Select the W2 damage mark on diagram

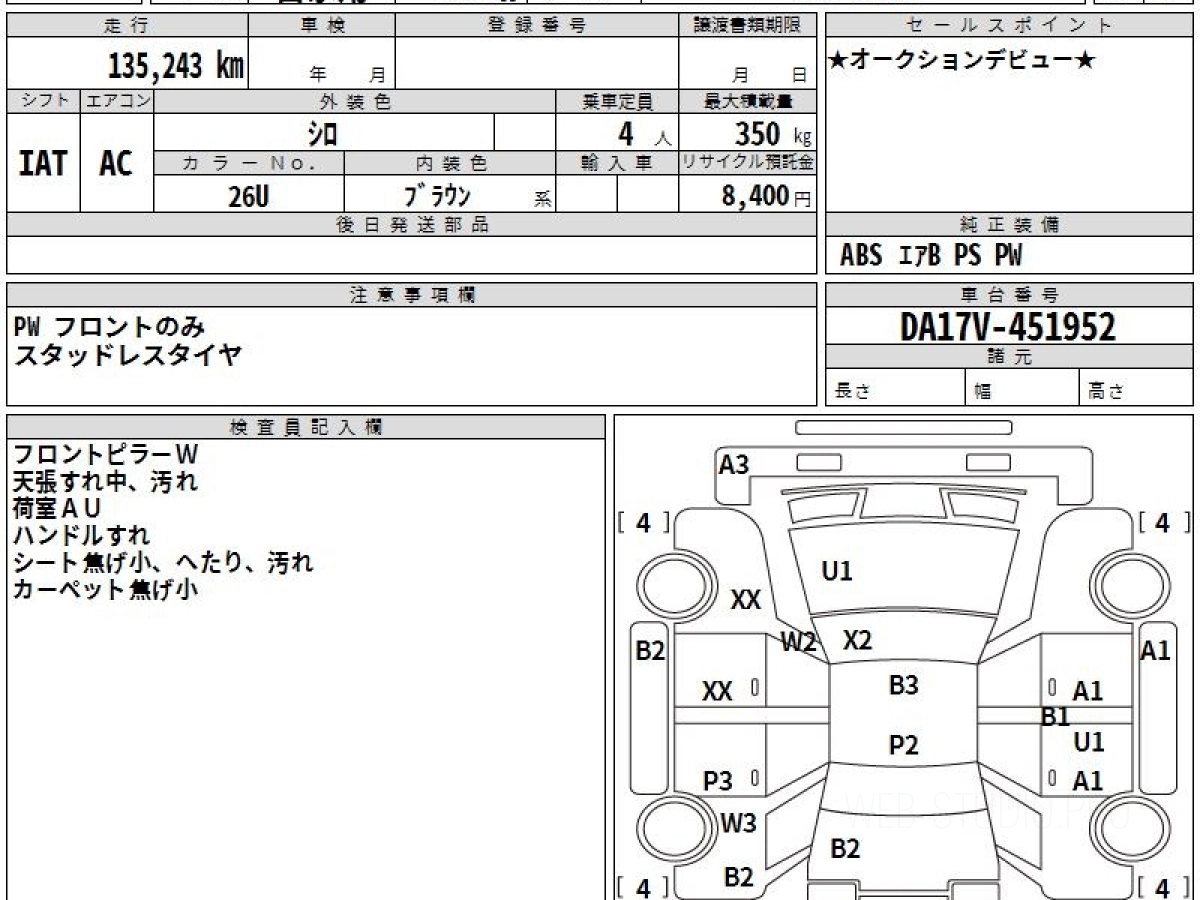[799, 643]
